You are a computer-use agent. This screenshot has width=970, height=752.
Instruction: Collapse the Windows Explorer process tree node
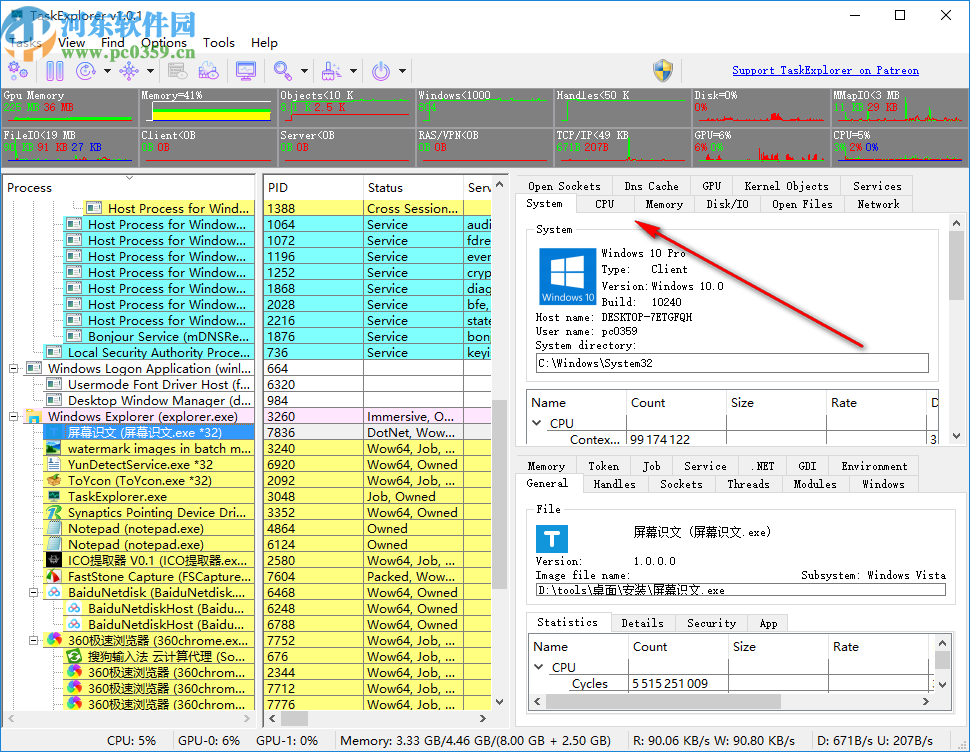(x=15, y=417)
